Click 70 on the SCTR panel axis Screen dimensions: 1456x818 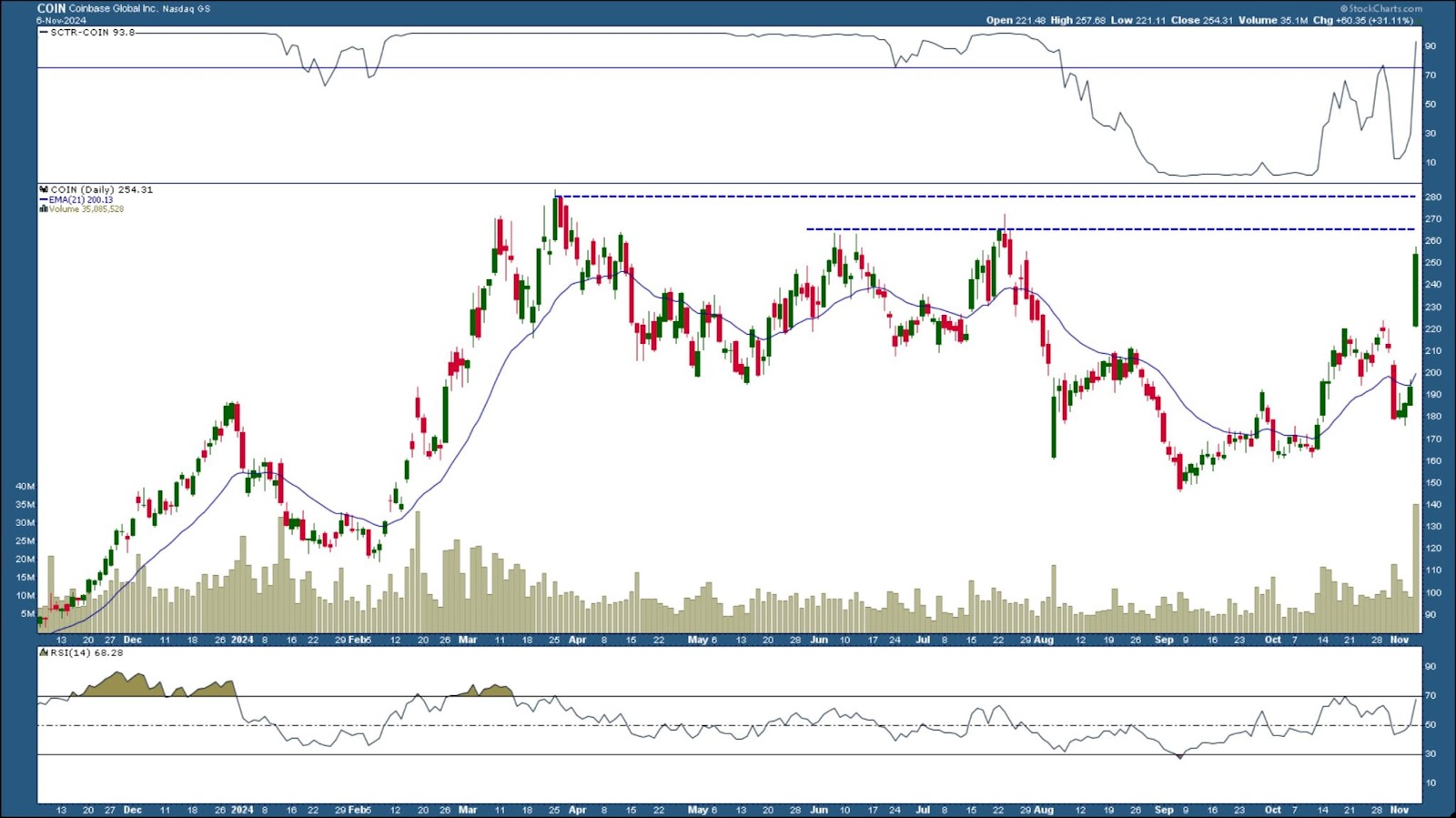[1431, 76]
